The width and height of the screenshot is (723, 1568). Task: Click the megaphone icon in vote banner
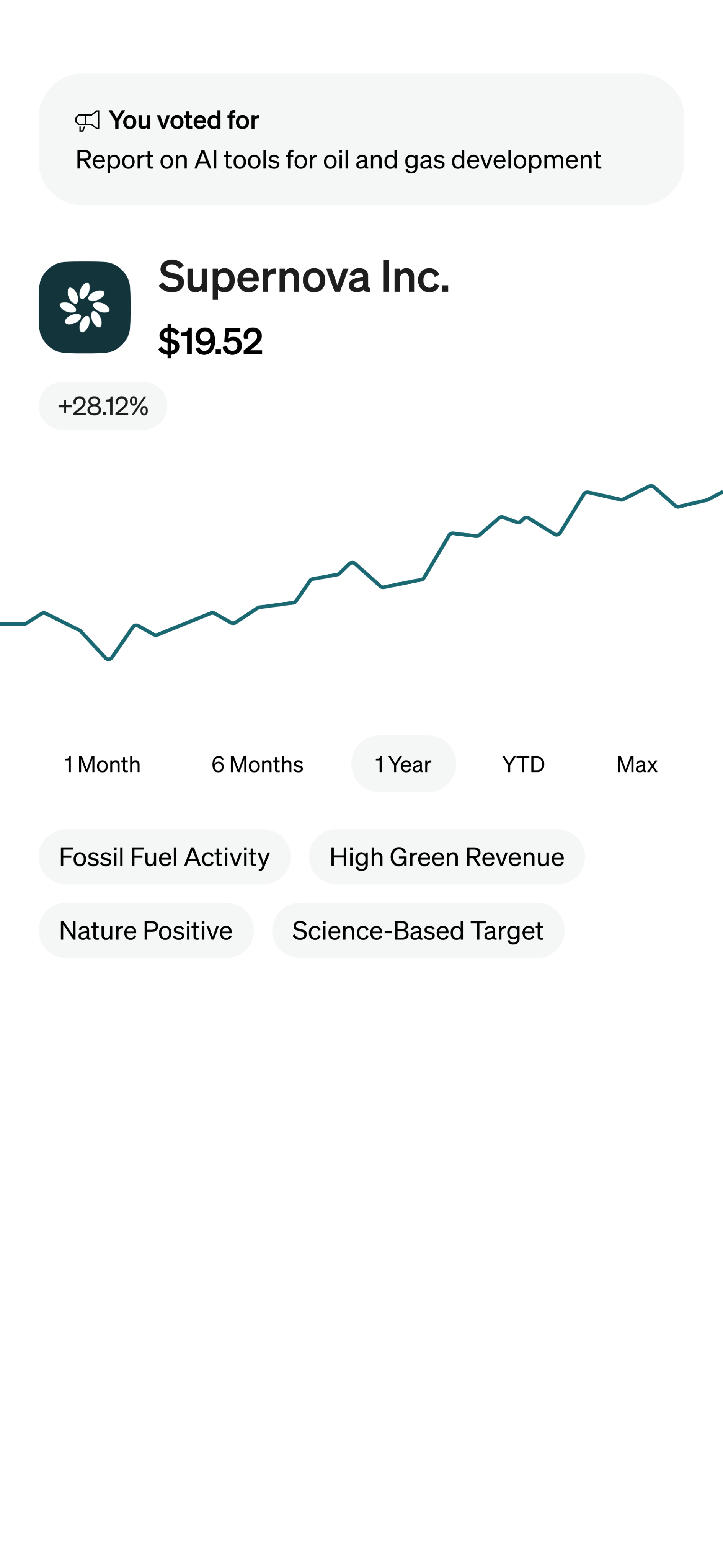pyautogui.click(x=87, y=121)
